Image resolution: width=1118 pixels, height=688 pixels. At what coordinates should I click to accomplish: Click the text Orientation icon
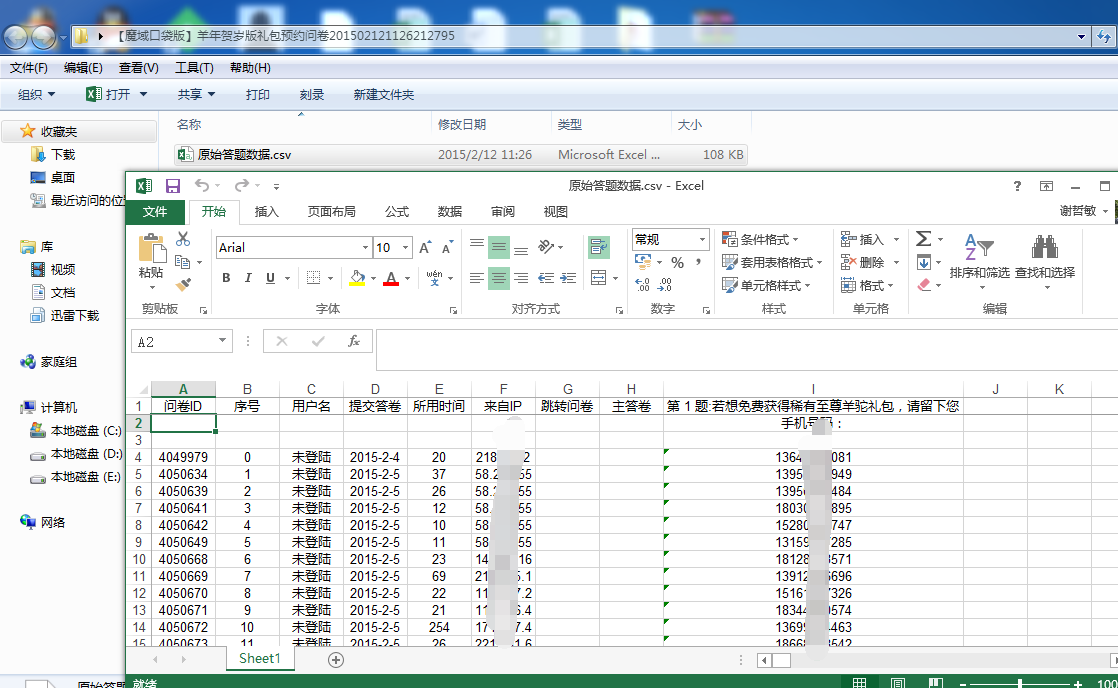(546, 247)
